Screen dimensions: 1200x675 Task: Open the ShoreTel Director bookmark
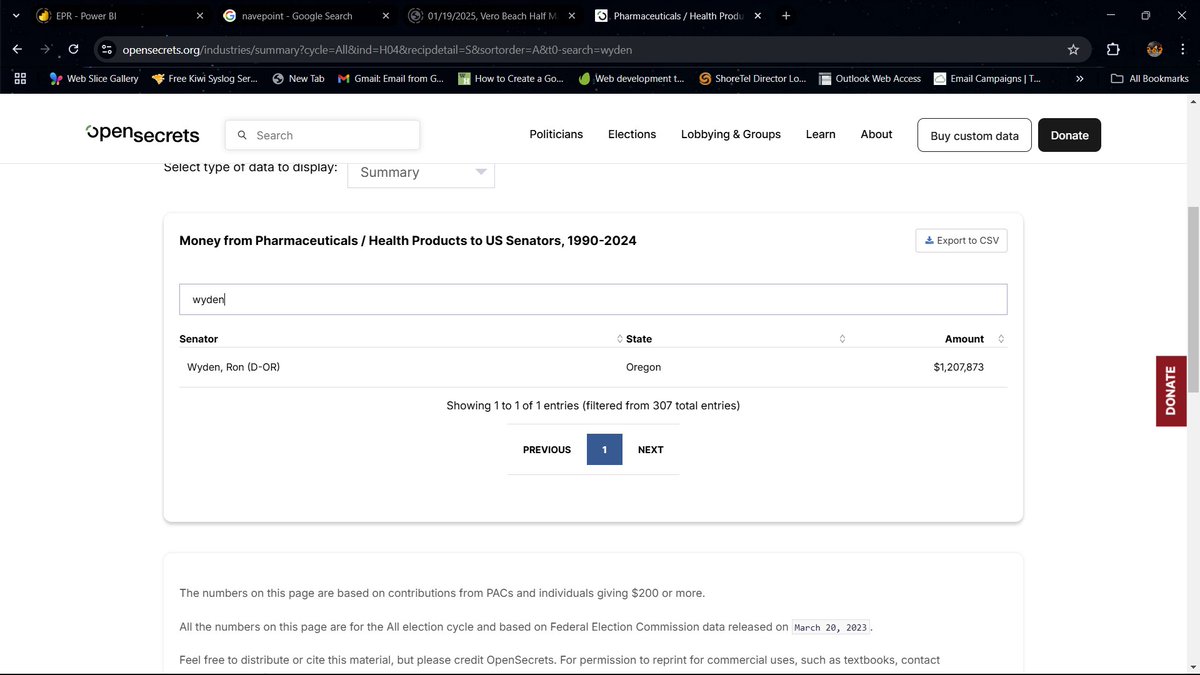tap(752, 78)
